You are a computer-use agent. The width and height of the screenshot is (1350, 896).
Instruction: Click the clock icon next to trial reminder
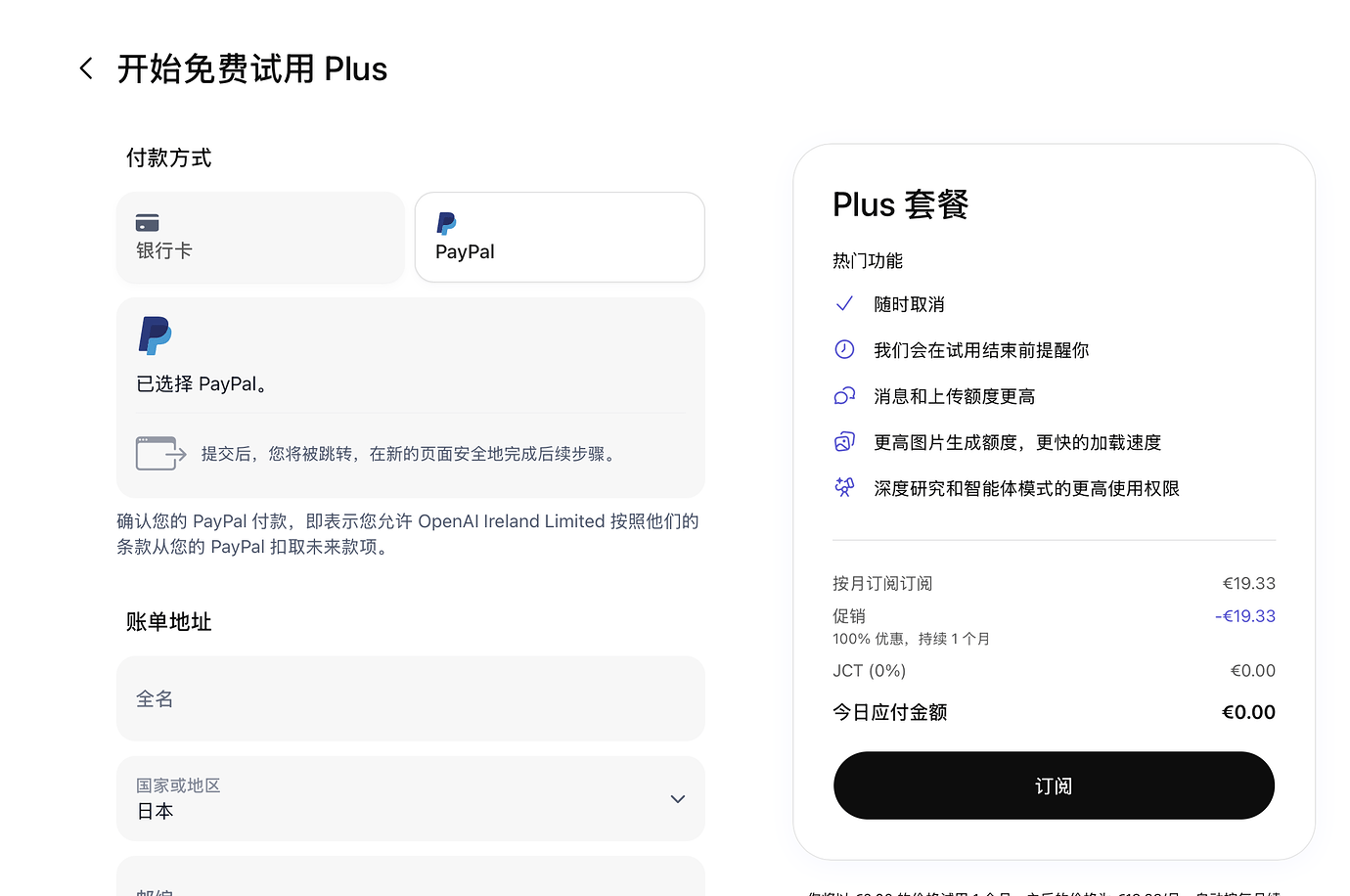tap(844, 349)
